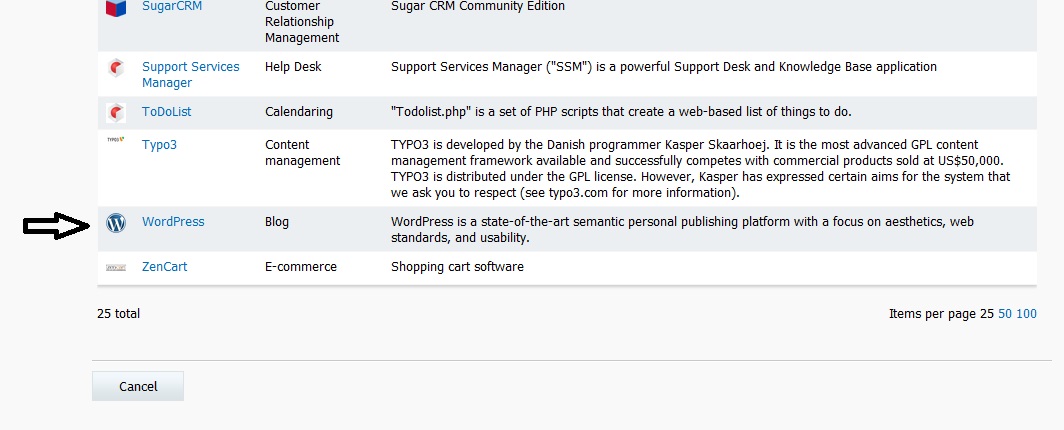Screen dimensions: 1064x430
Task: Click the 'Content management' category cell
Action: [x=303, y=153]
